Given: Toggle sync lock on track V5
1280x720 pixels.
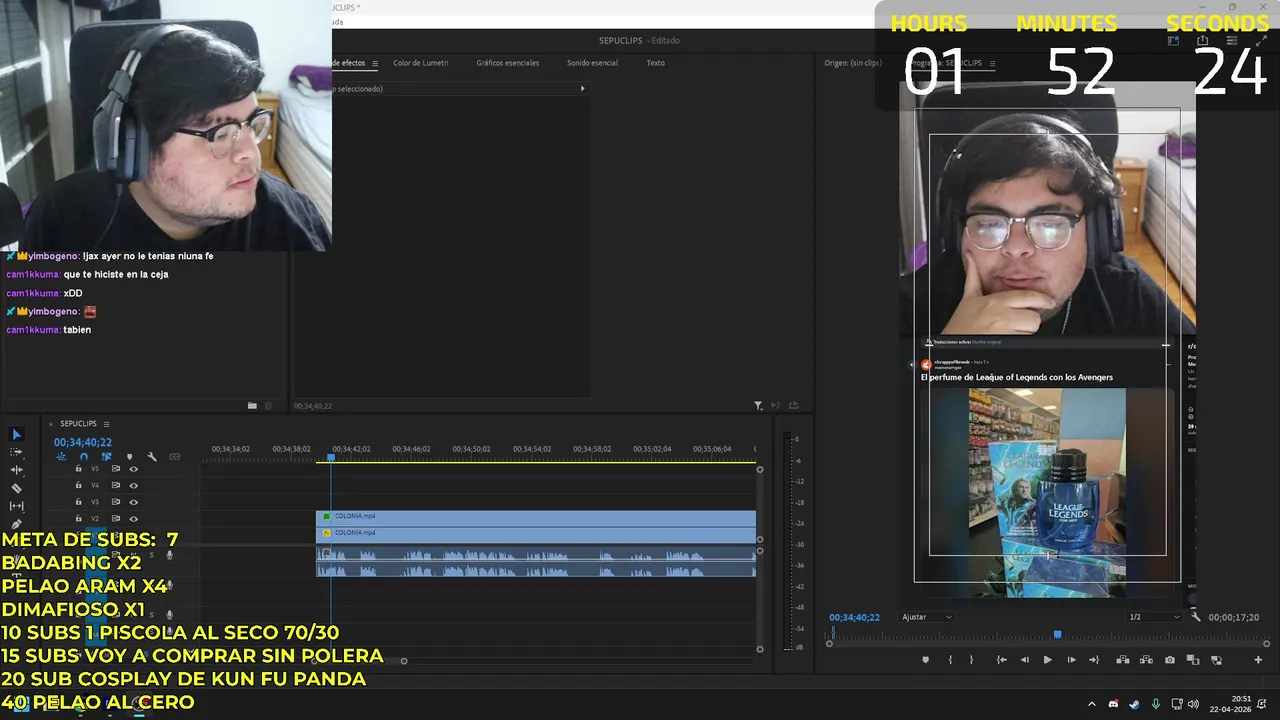Looking at the screenshot, I should [x=115, y=468].
